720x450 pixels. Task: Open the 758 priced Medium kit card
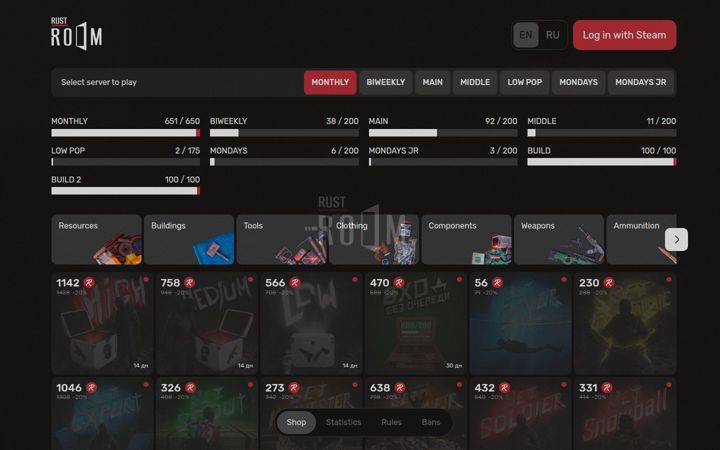(x=207, y=323)
